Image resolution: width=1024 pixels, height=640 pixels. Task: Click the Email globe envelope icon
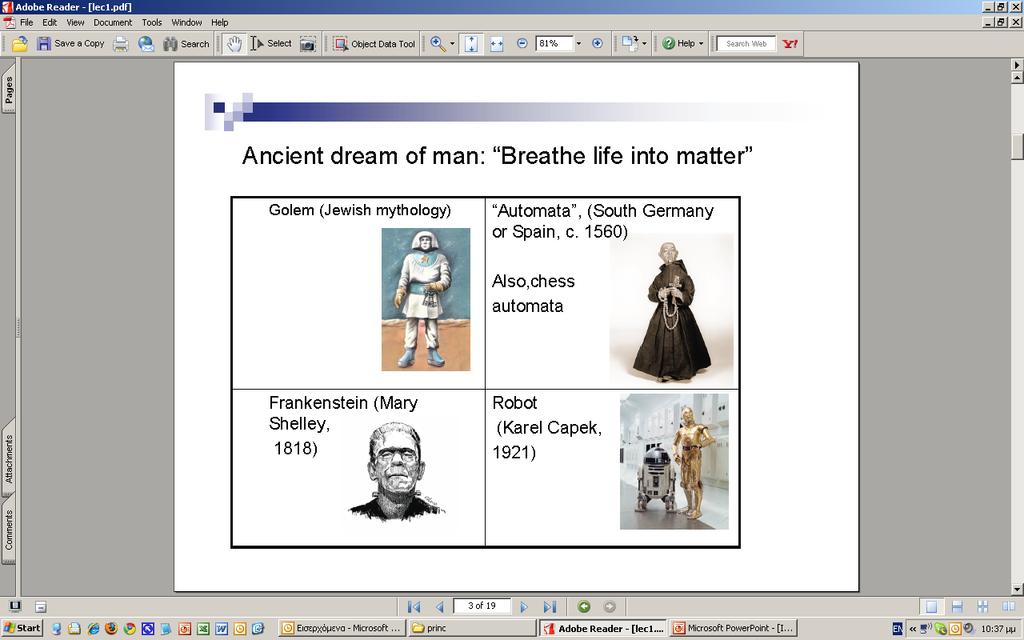146,44
